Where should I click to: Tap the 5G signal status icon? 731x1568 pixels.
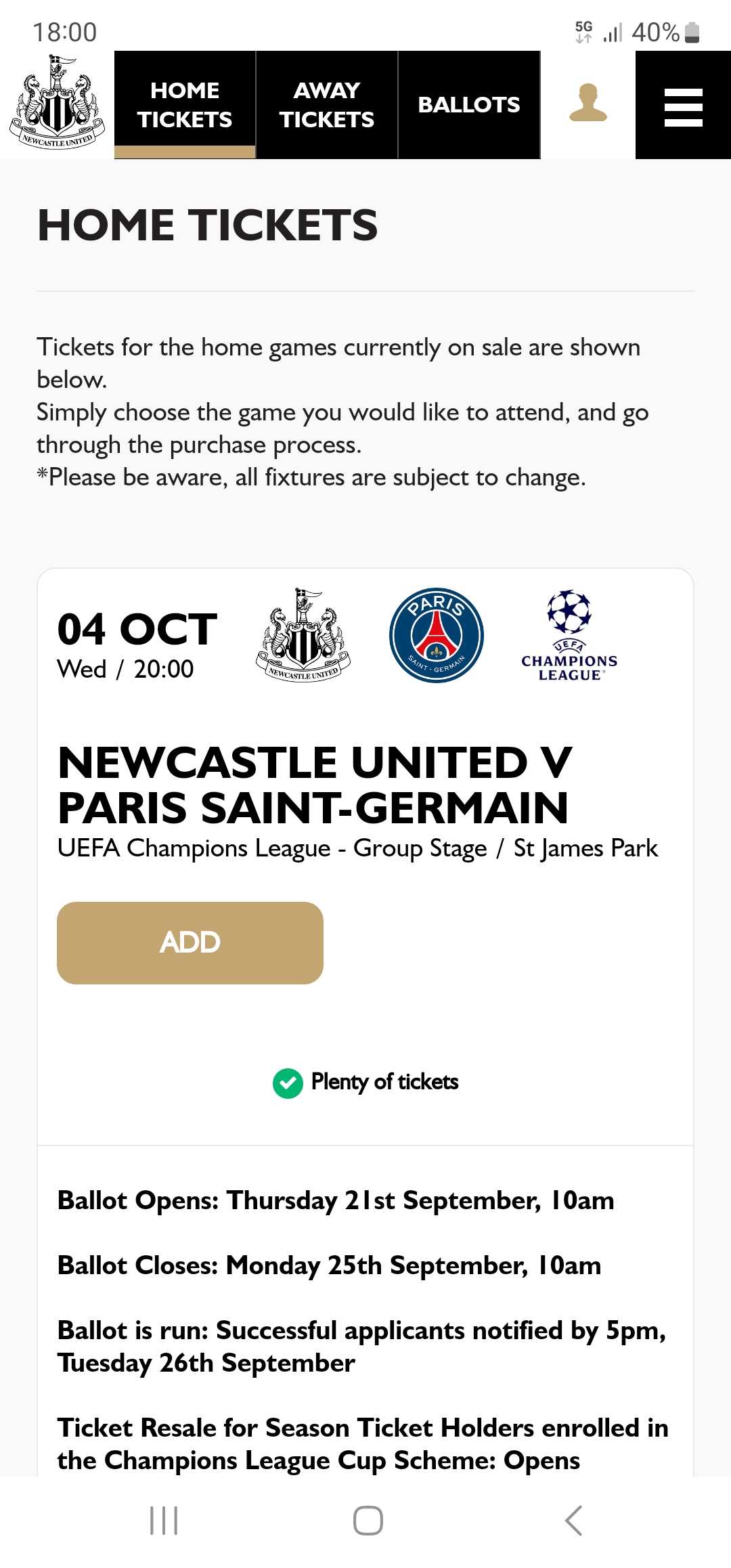click(x=583, y=32)
